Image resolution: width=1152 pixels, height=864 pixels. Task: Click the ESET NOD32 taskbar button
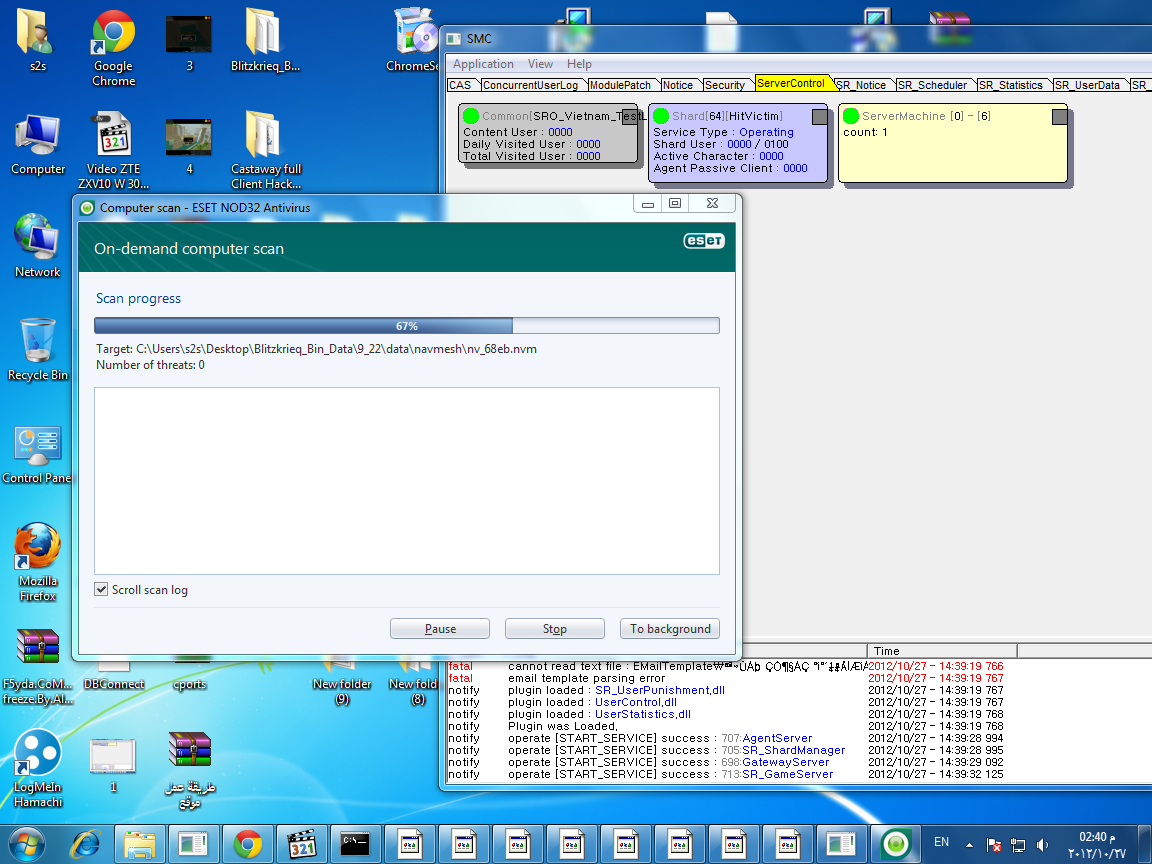(896, 845)
